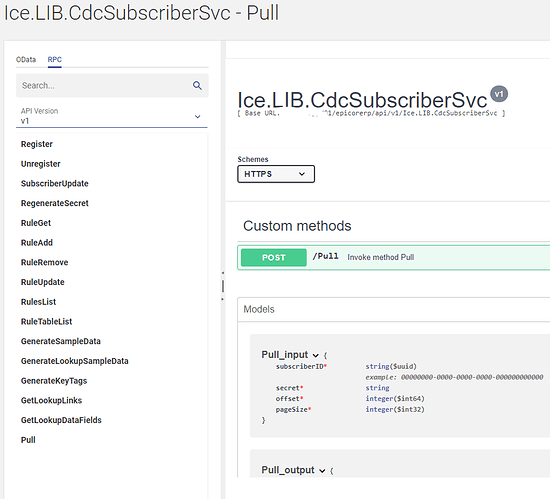
Task: Click the integer($int64) type text
Action: tap(395, 399)
